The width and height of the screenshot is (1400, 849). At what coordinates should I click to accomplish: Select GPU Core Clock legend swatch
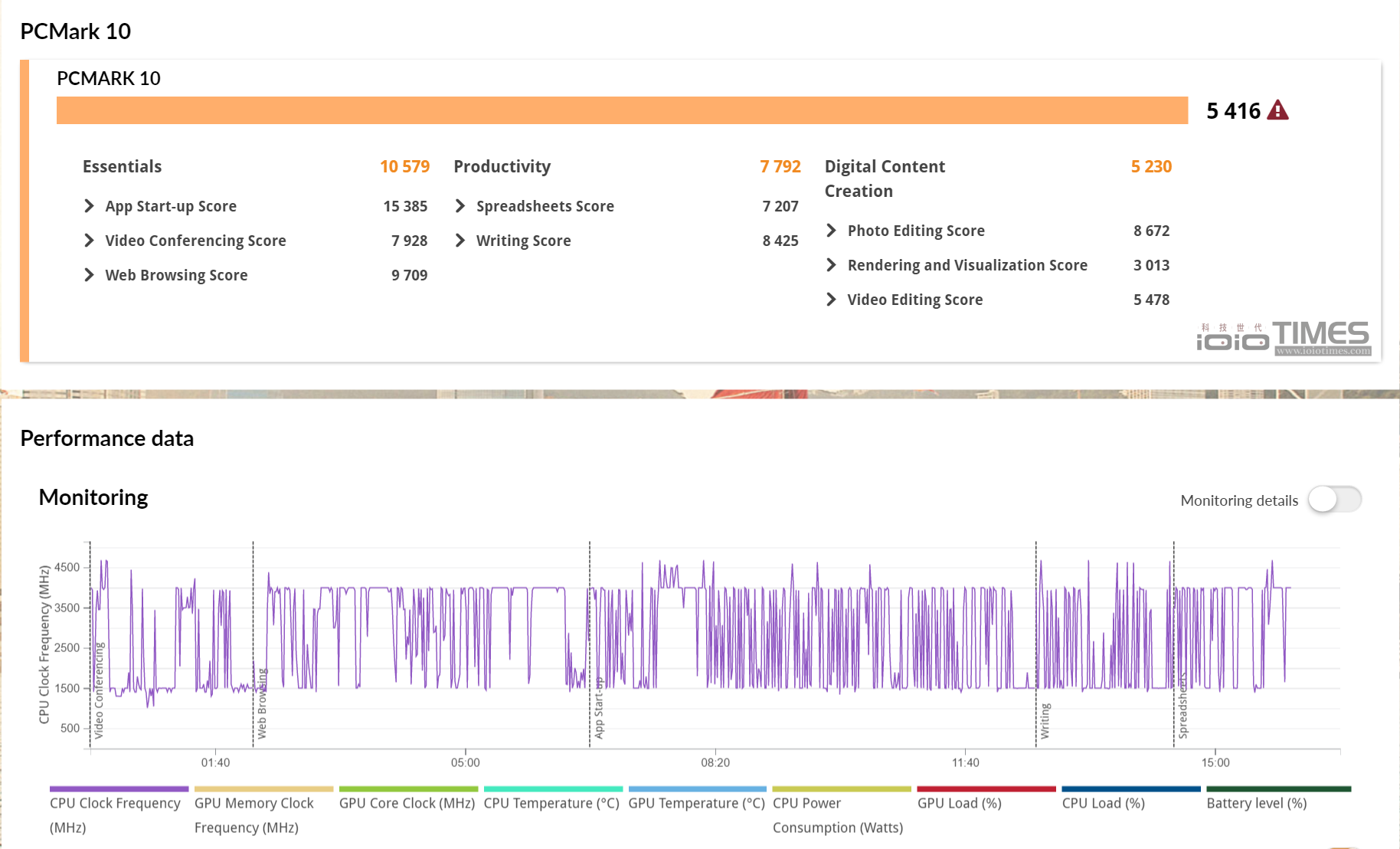click(408, 788)
